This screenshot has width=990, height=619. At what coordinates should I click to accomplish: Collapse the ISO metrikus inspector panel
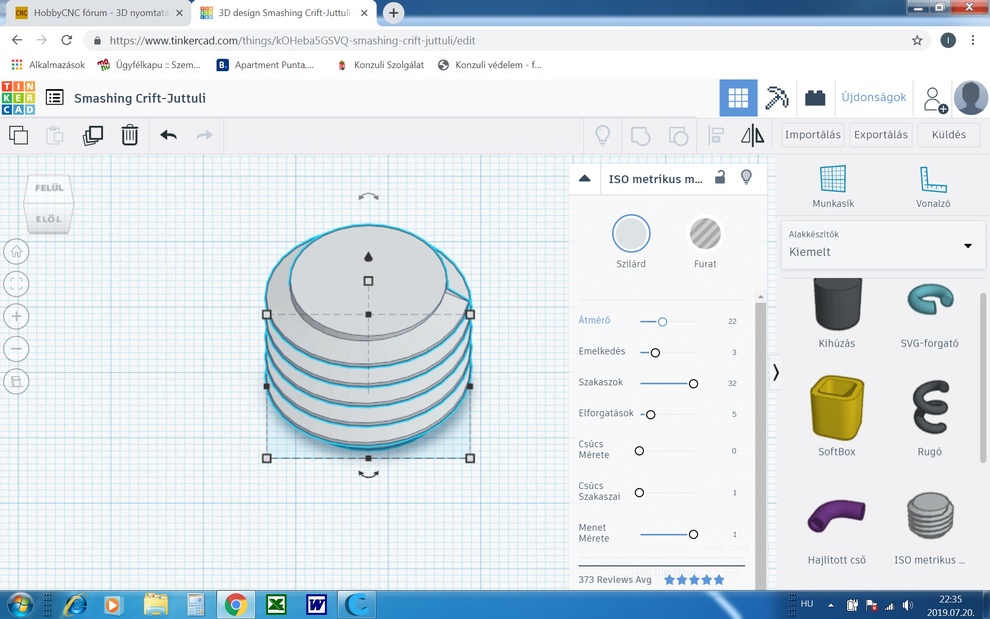point(585,179)
